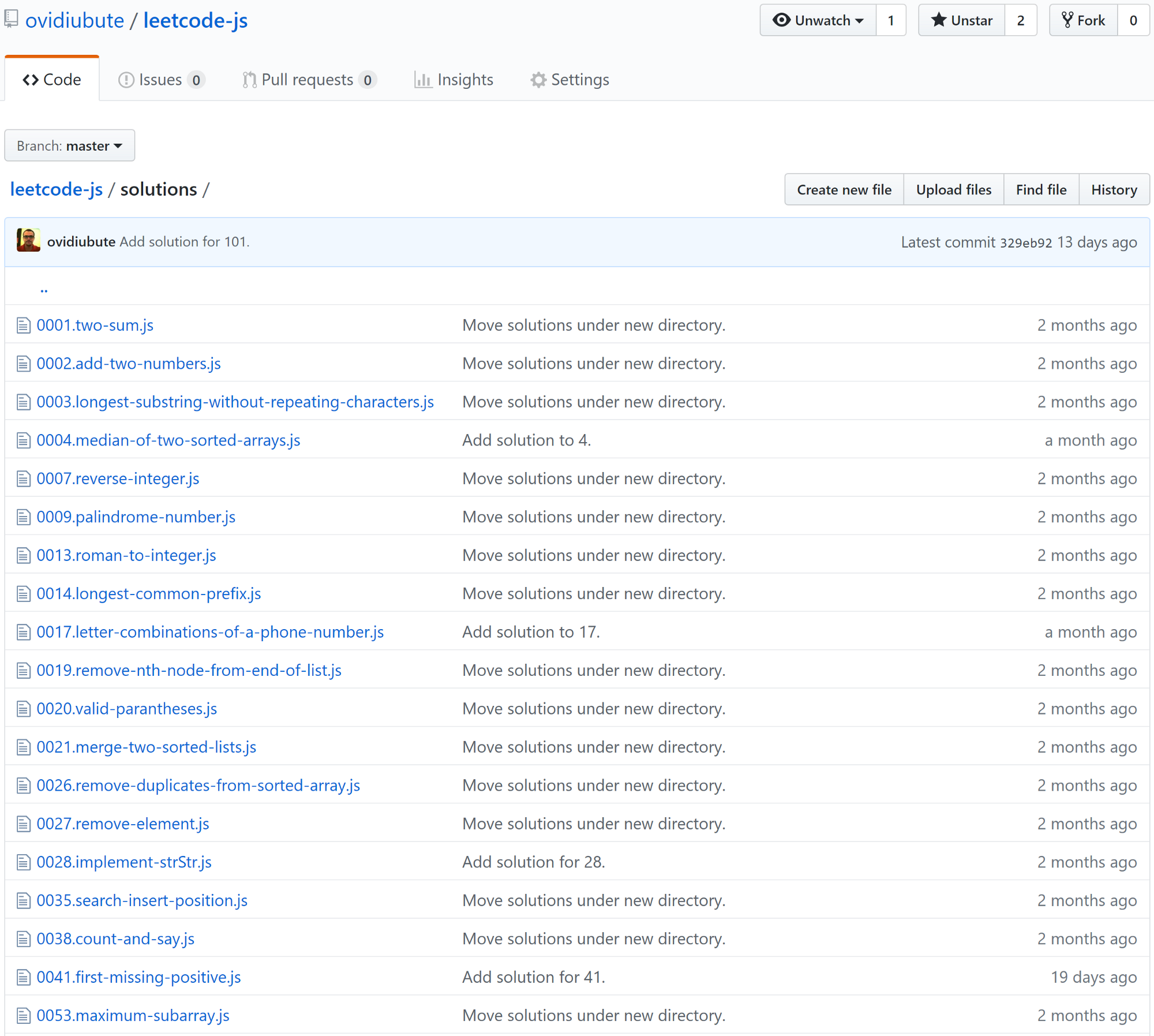Fork the leetcode-js repository
1154x1036 pixels.
click(1083, 20)
